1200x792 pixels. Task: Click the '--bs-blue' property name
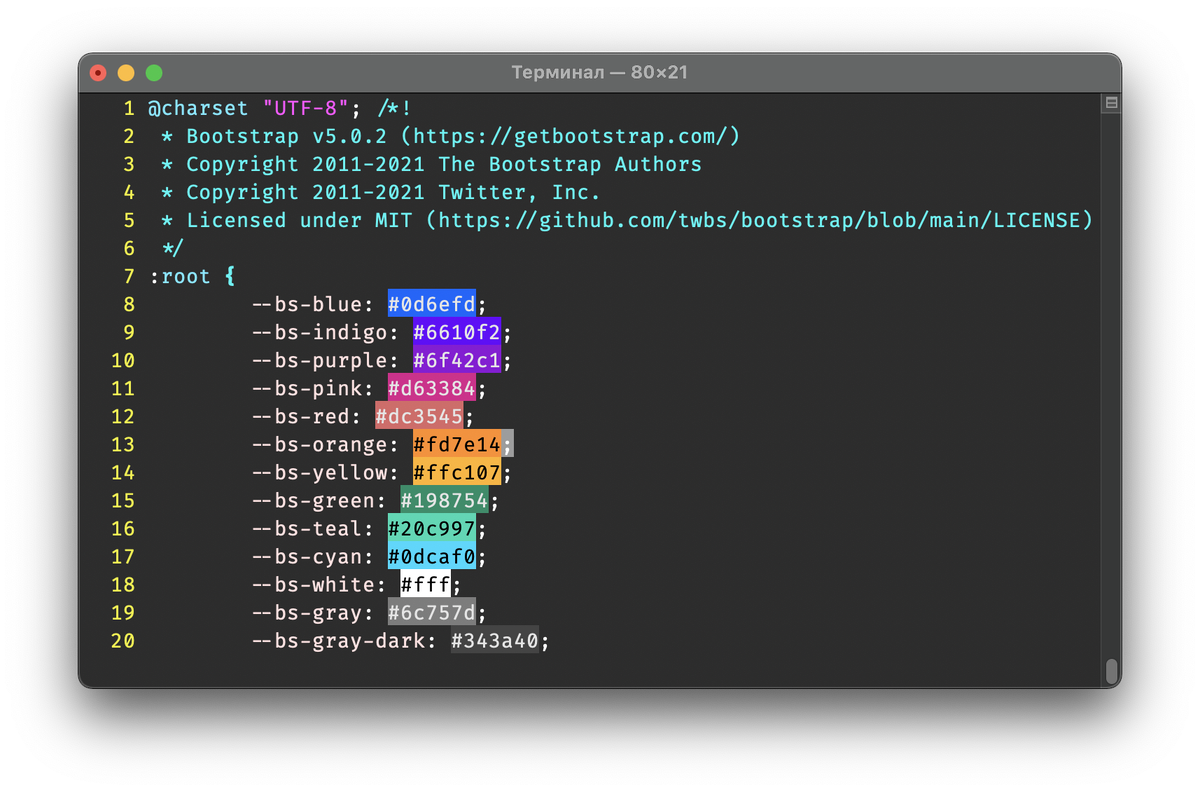[x=305, y=304]
